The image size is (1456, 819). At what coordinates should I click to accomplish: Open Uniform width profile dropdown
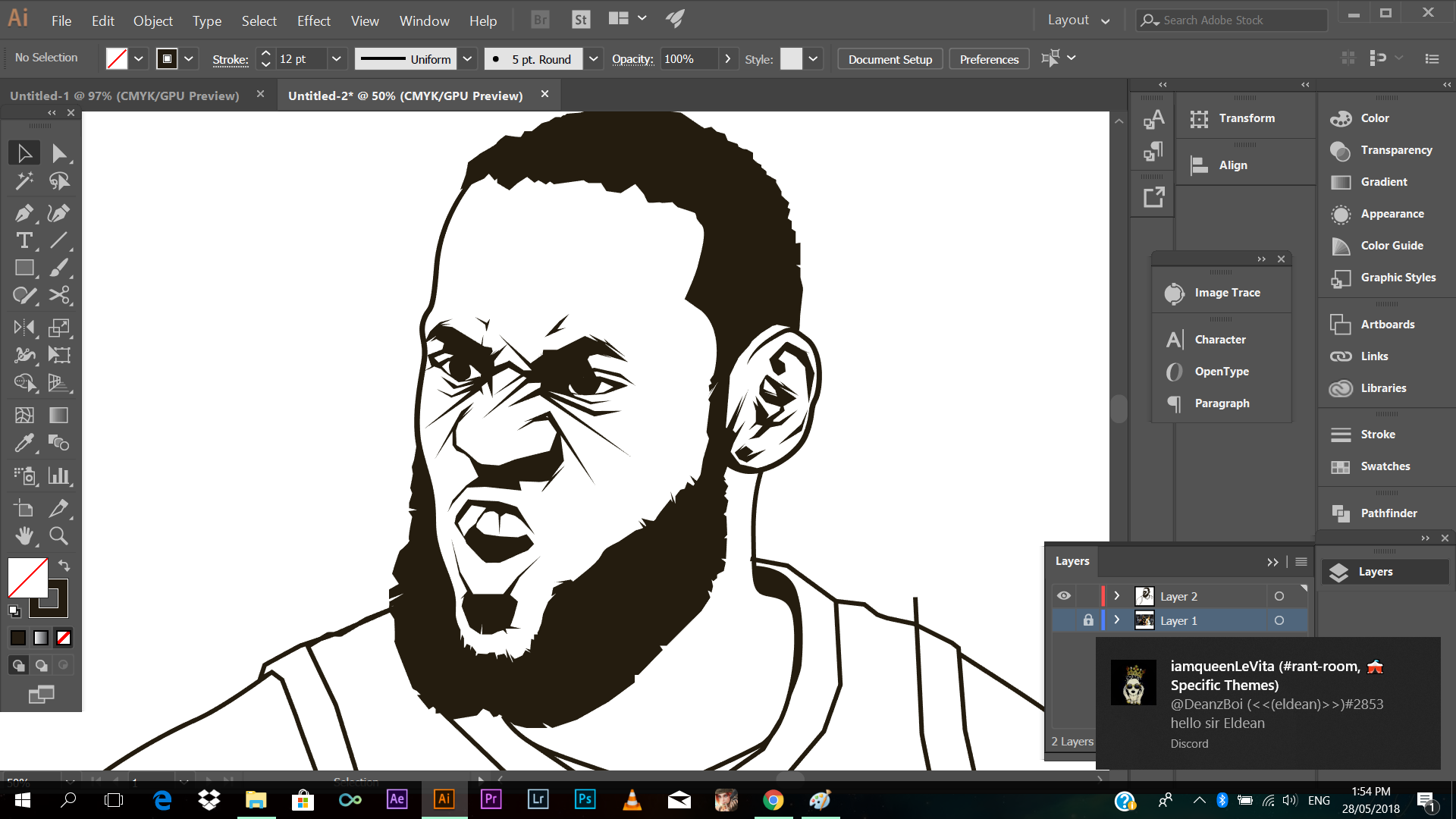(x=468, y=59)
